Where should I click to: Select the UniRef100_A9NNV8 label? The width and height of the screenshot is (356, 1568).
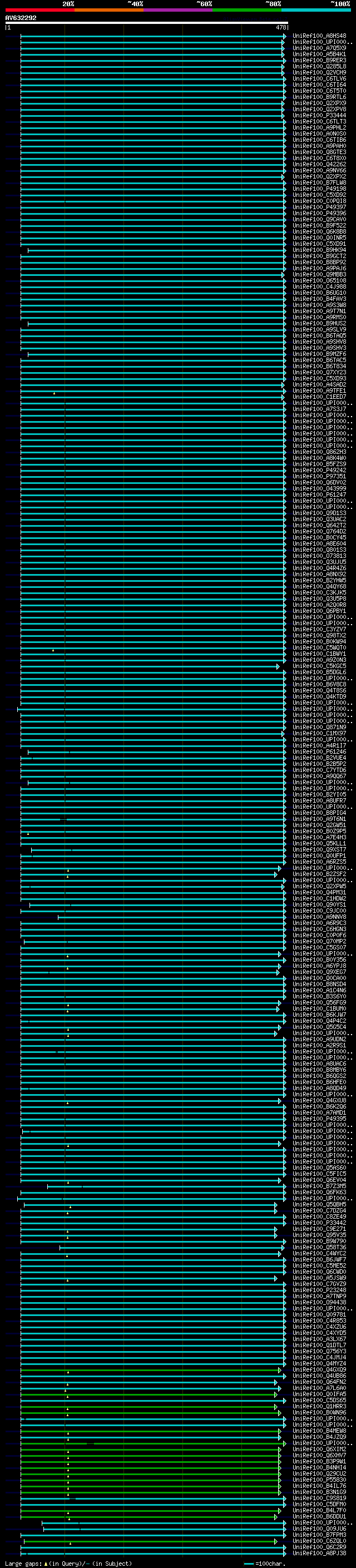click(319, 917)
